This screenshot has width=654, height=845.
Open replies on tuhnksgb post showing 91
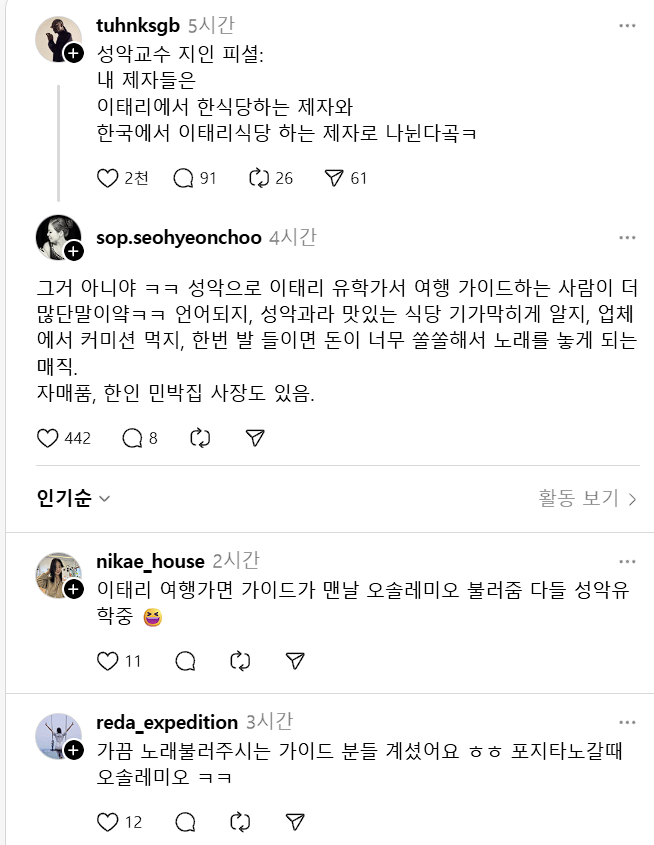click(x=183, y=178)
